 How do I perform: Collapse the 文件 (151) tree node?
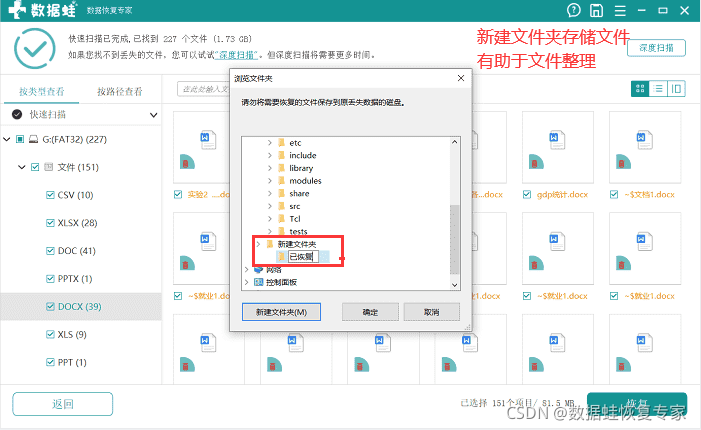point(21,167)
